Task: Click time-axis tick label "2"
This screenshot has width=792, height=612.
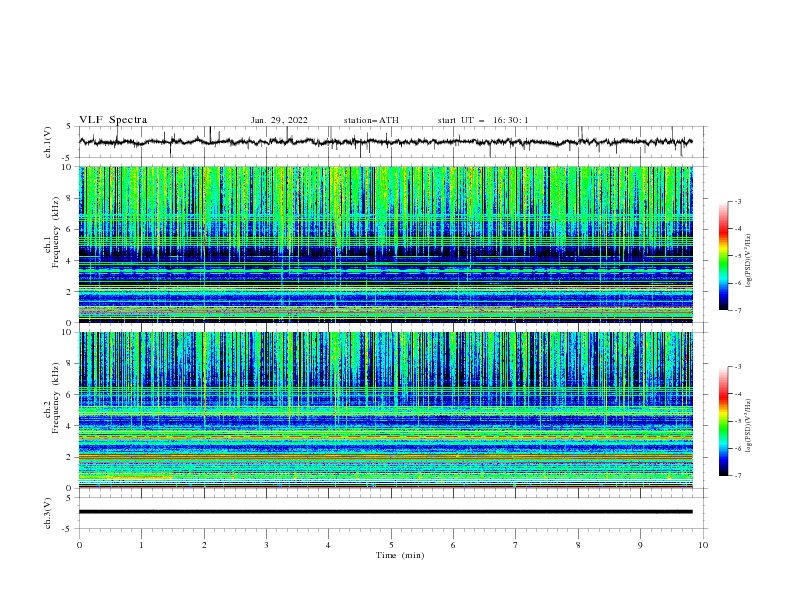Action: pos(204,545)
